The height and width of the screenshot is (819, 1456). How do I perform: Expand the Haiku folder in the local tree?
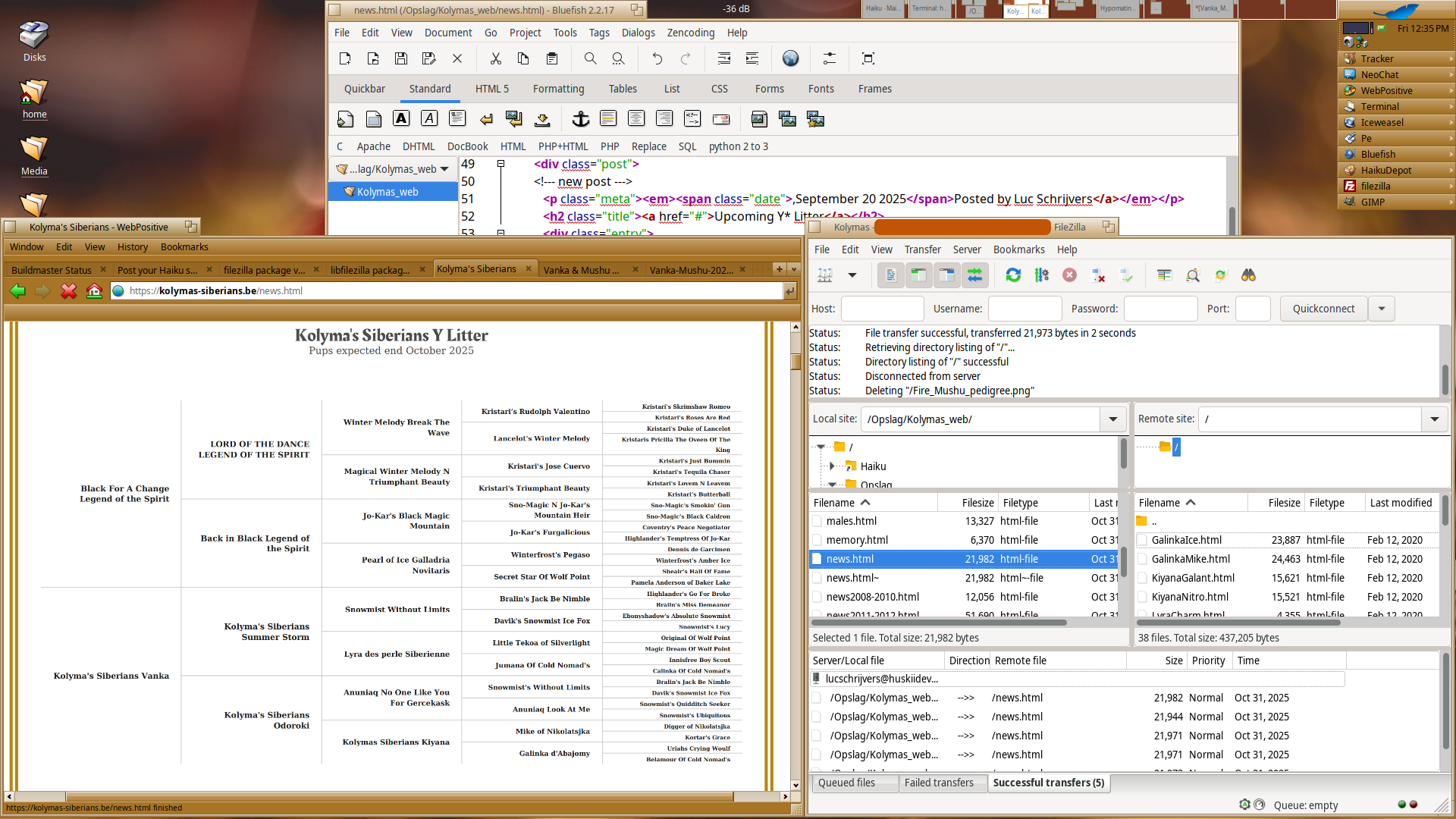[x=832, y=466]
